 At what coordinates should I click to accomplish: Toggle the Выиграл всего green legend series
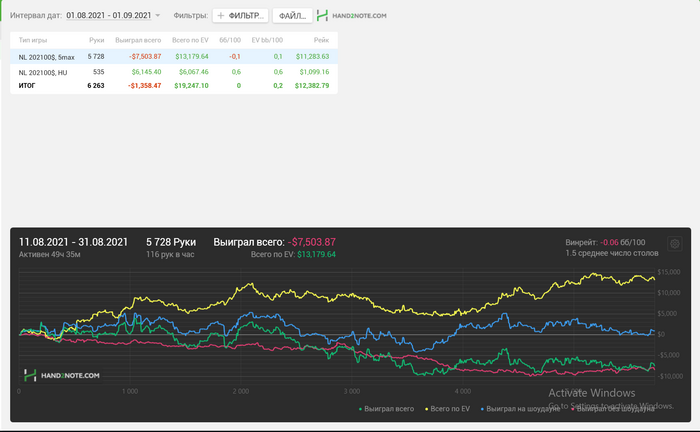tap(387, 409)
